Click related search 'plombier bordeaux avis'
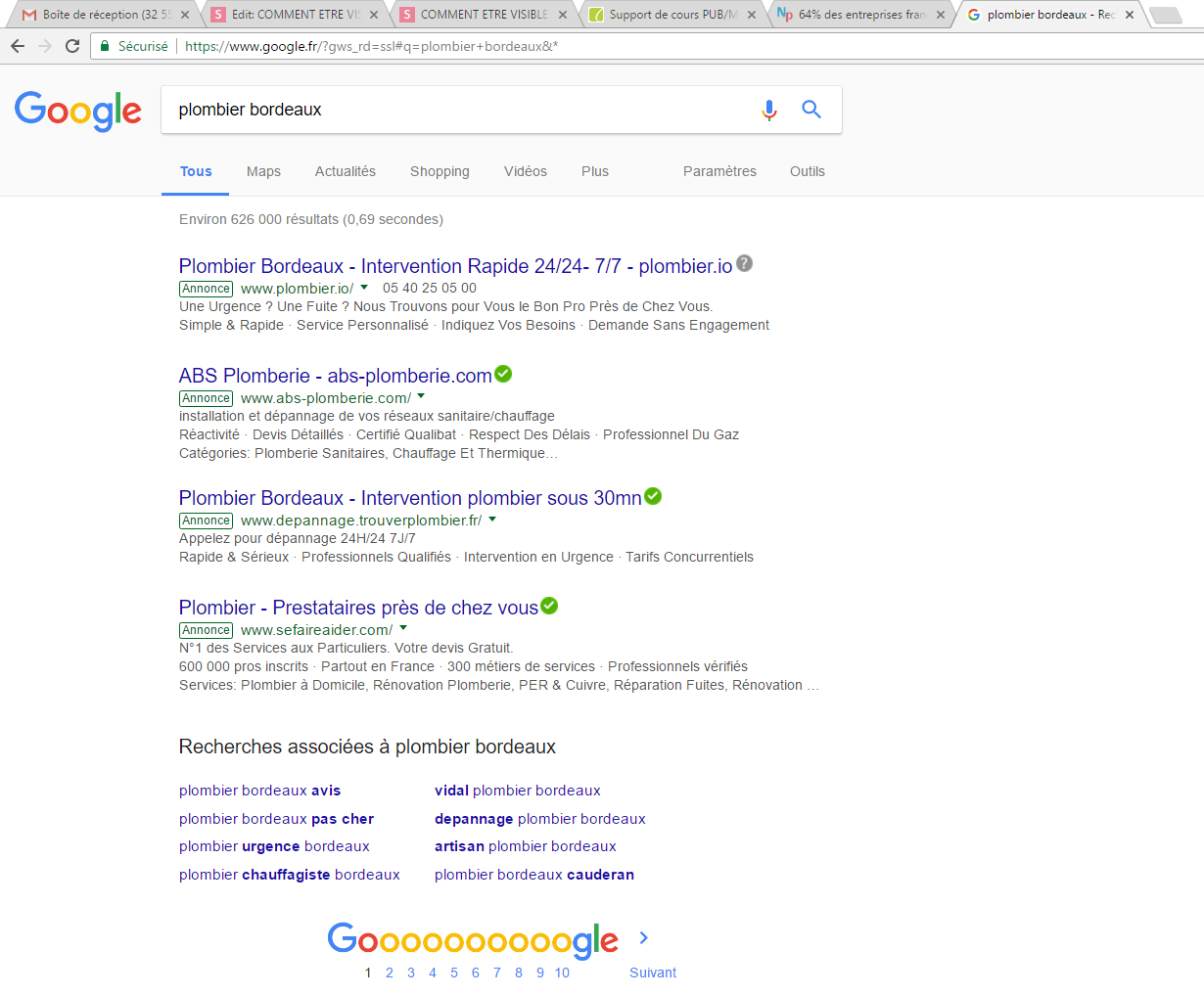 (x=259, y=791)
